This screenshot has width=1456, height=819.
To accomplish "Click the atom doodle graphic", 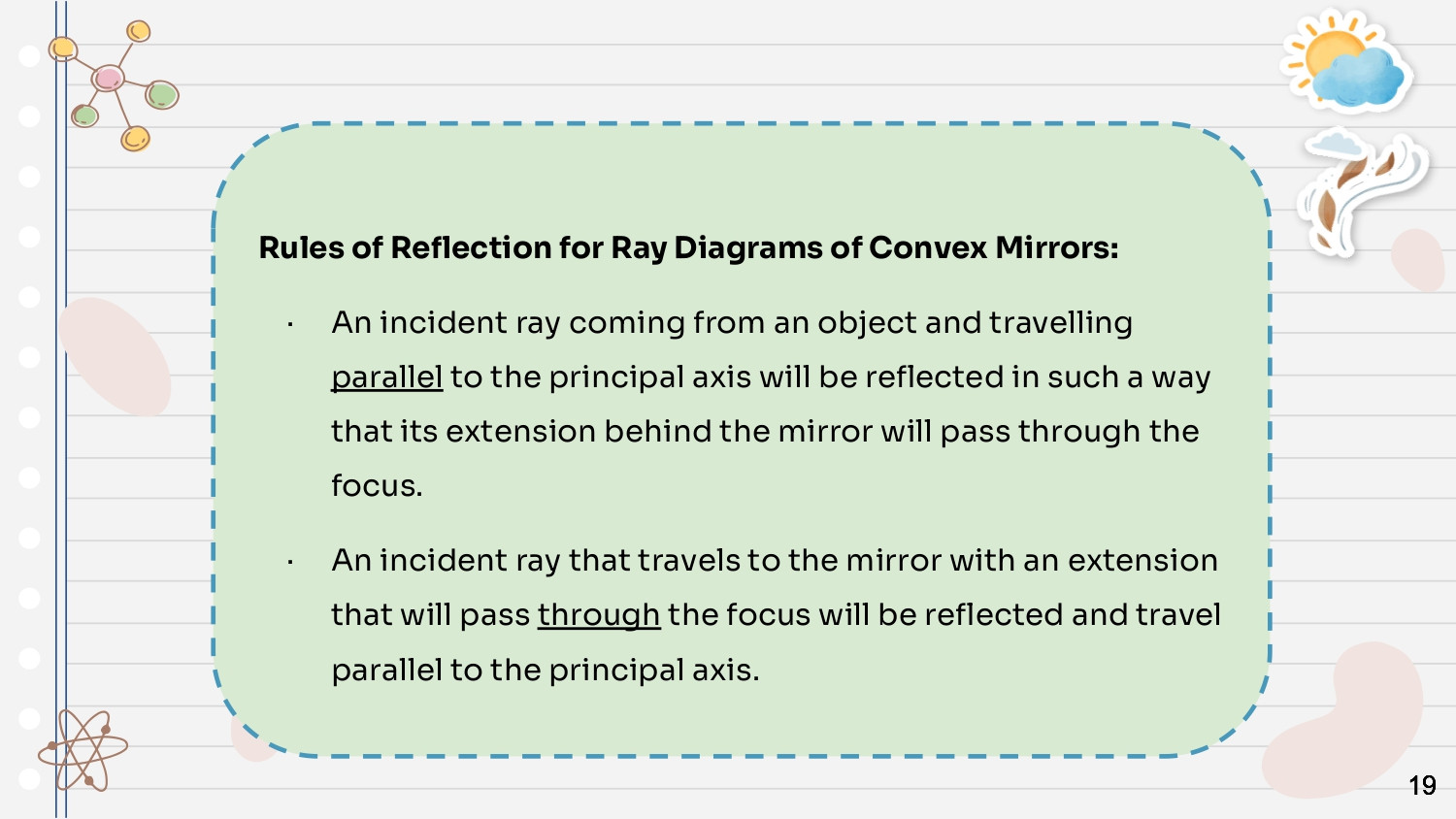I will pos(83,750).
